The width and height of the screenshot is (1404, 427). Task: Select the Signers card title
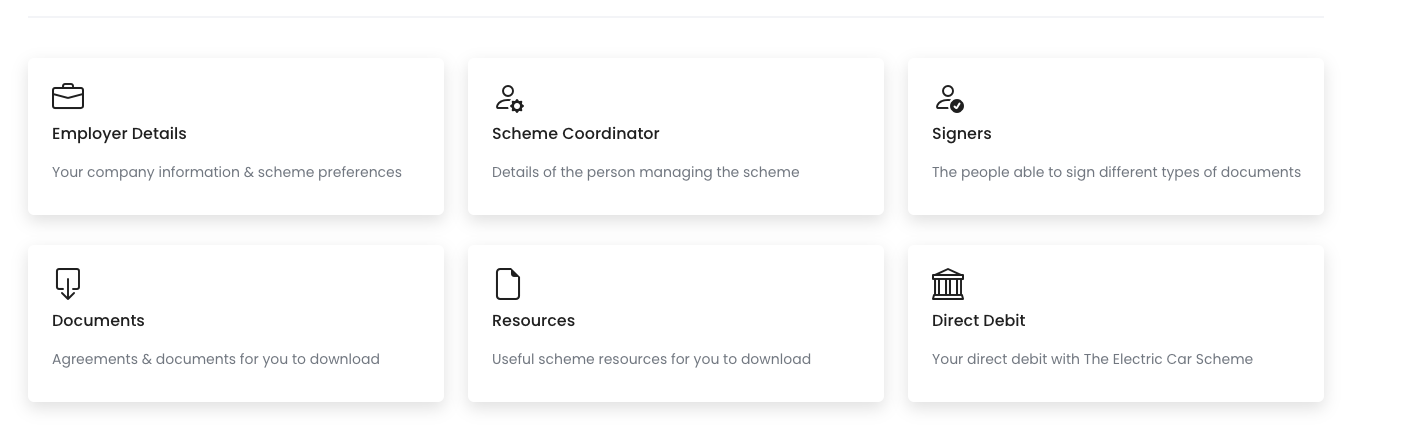coord(962,134)
